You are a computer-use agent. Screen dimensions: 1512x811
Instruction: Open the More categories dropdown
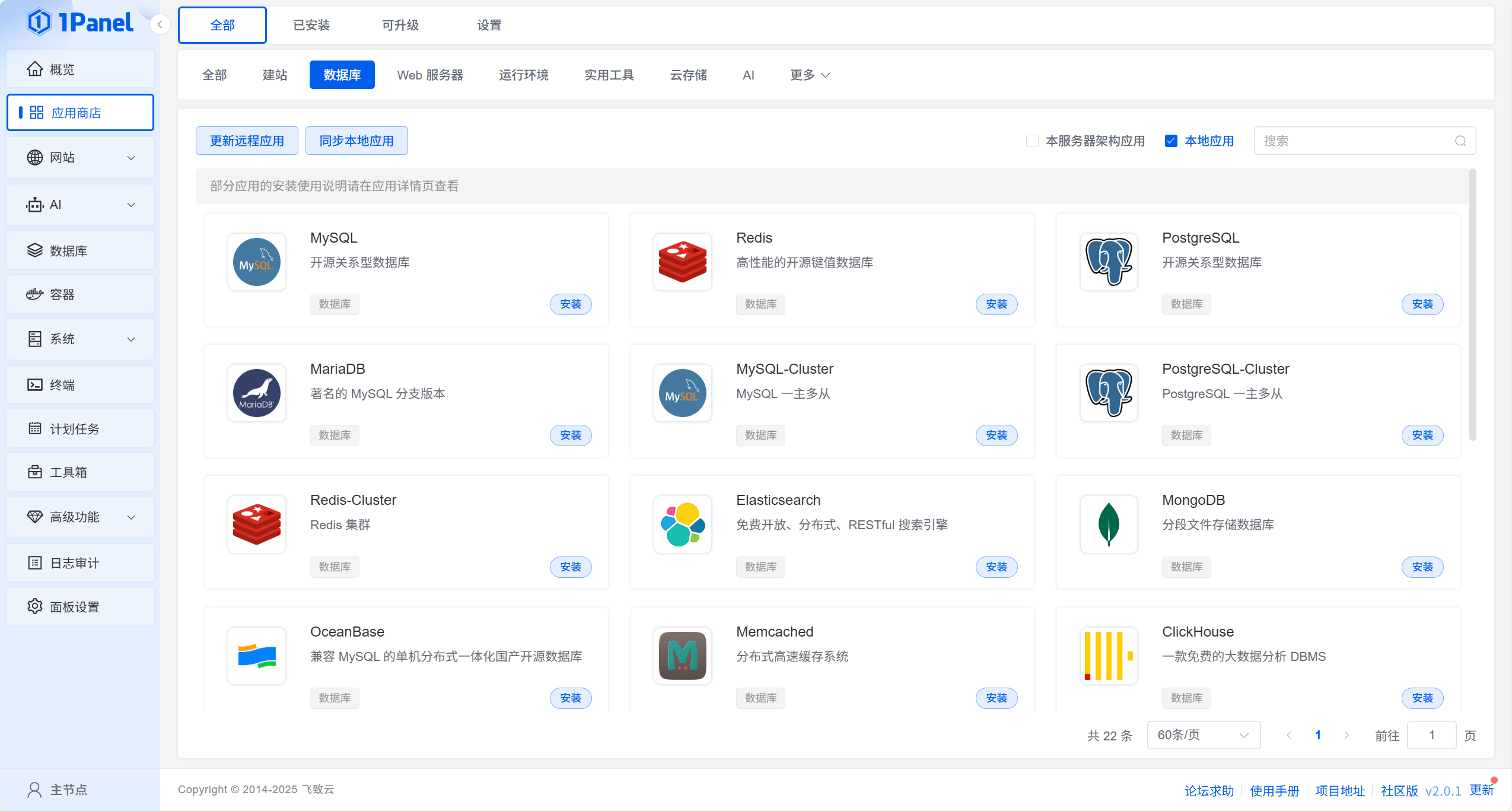pos(809,75)
